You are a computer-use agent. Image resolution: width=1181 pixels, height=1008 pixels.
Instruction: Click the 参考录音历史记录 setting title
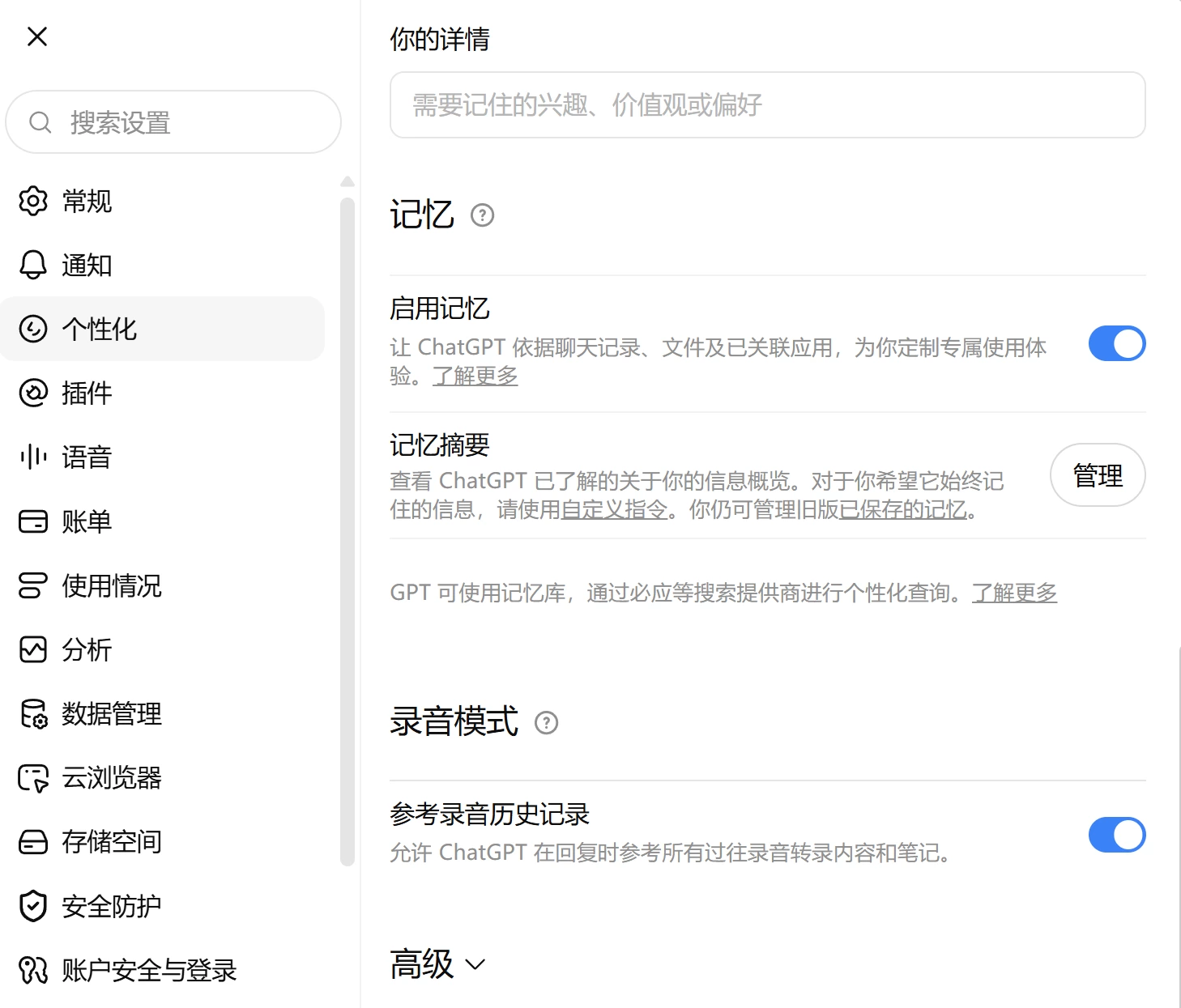[490, 814]
